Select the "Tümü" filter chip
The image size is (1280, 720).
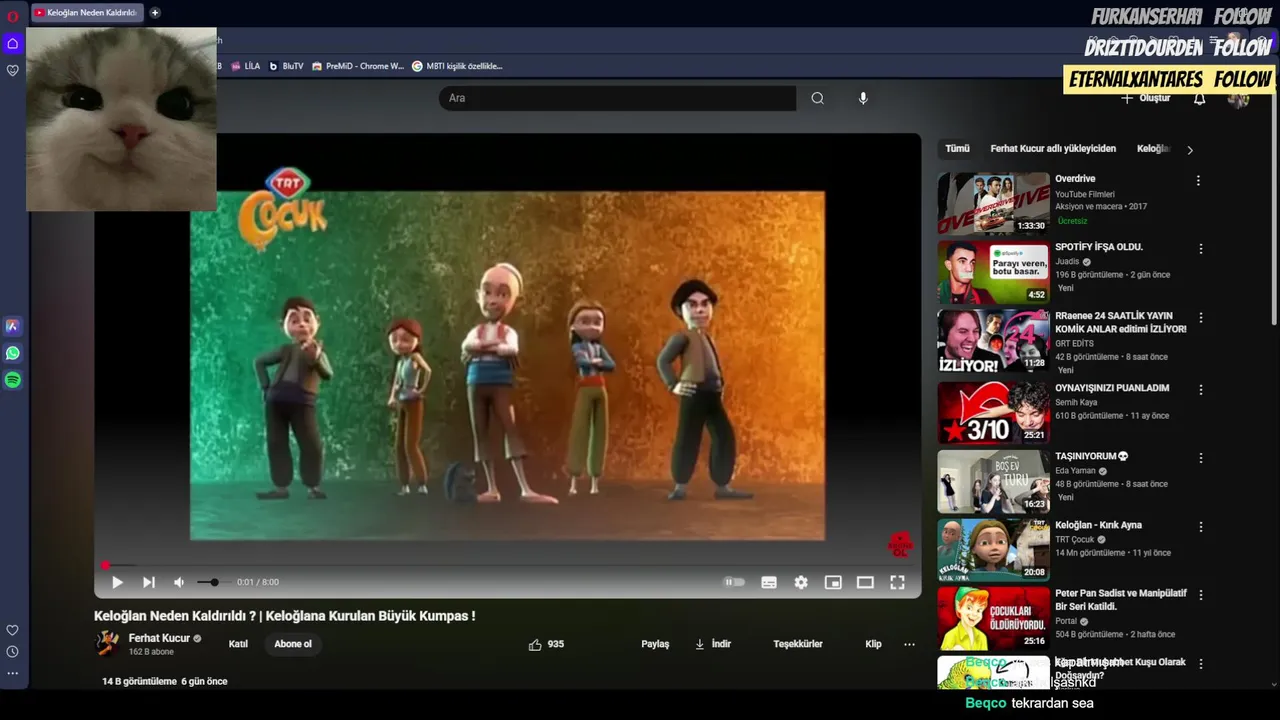957,148
